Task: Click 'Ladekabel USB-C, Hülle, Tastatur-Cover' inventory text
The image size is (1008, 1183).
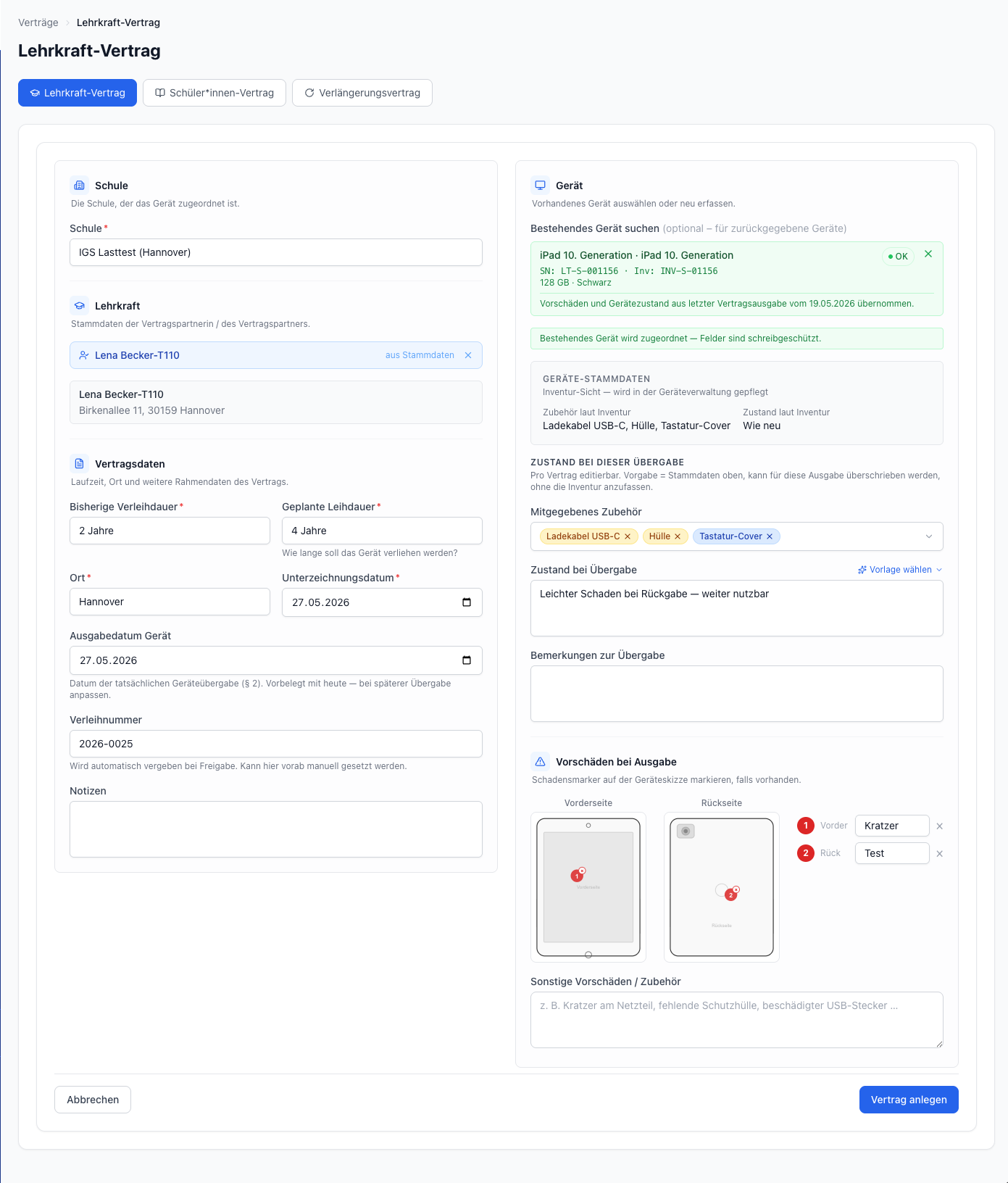Action: tap(636, 426)
